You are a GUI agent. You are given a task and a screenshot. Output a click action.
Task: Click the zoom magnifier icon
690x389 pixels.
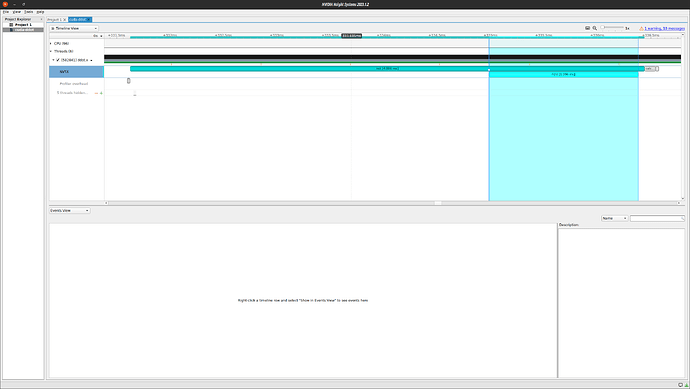595,28
